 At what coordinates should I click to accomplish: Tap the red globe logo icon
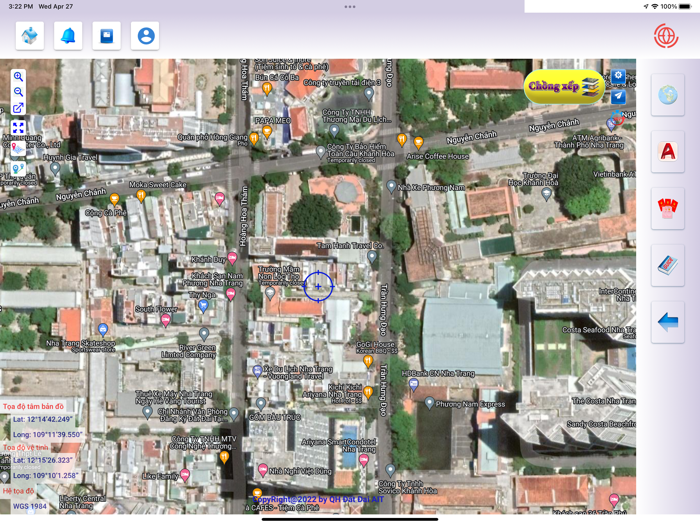tap(666, 36)
